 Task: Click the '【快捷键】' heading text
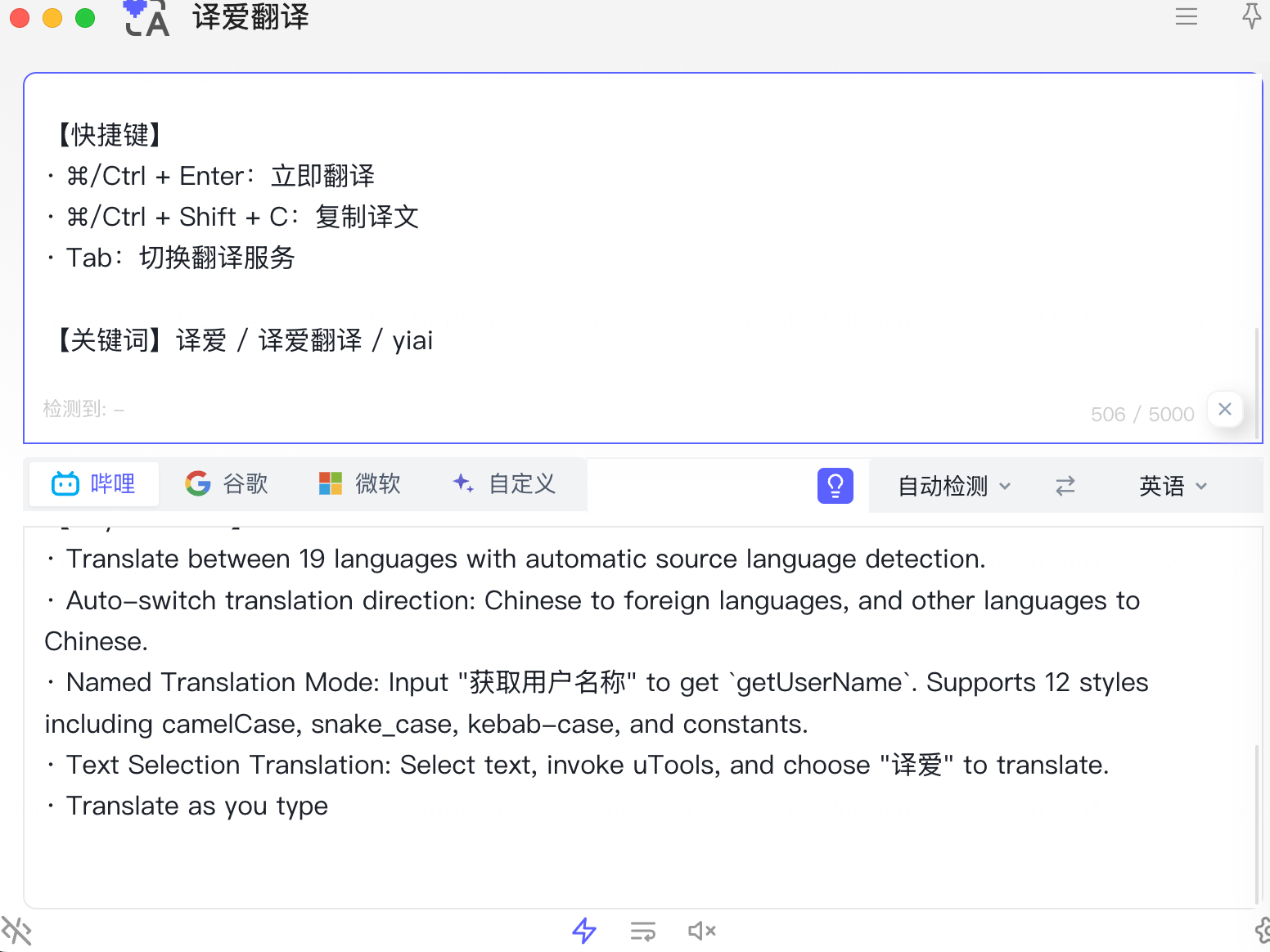pyautogui.click(x=110, y=135)
